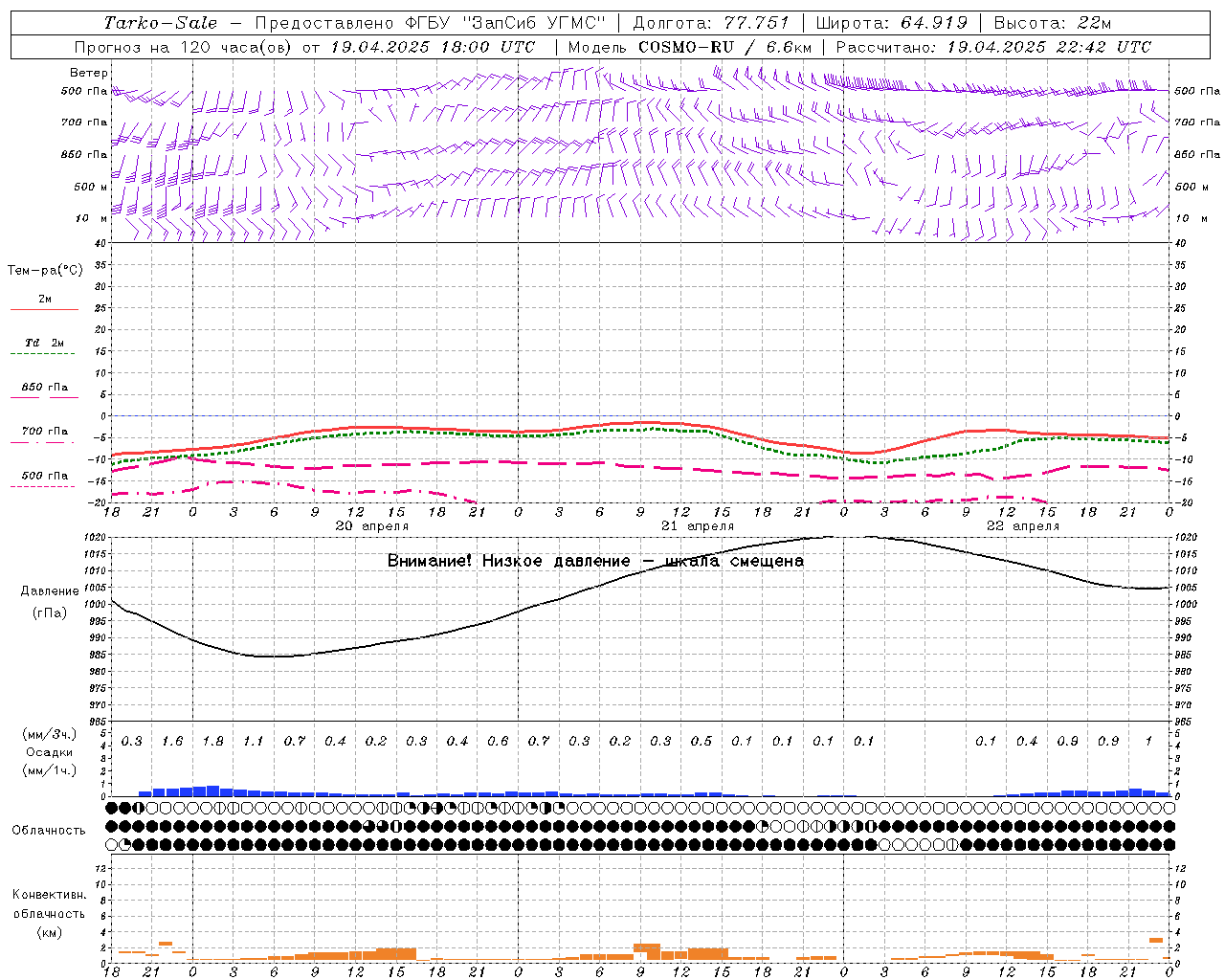
Task: Click precipitation value '1.1'
Action: (254, 742)
